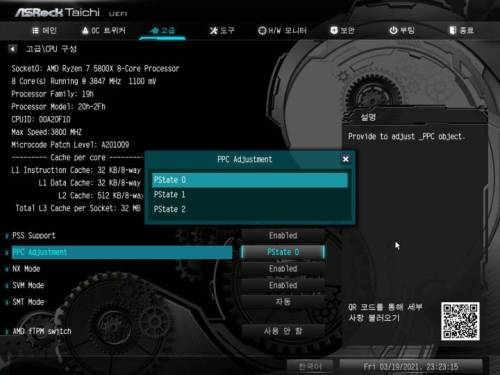Choose PState 1 in the popup list
The width and height of the screenshot is (500, 375).
pyautogui.click(x=250, y=195)
